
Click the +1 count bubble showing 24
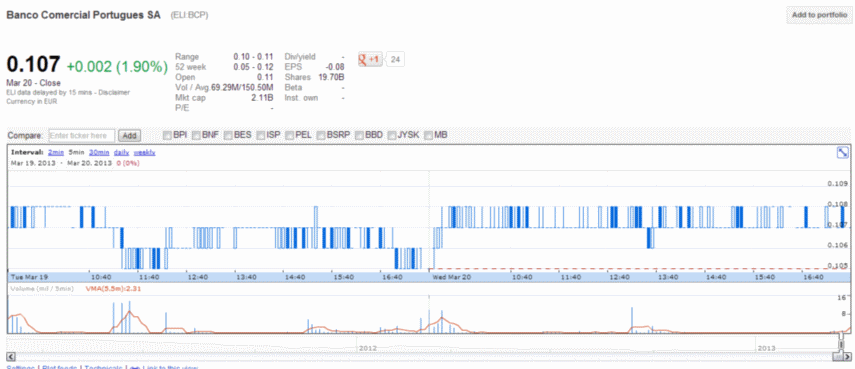point(396,59)
